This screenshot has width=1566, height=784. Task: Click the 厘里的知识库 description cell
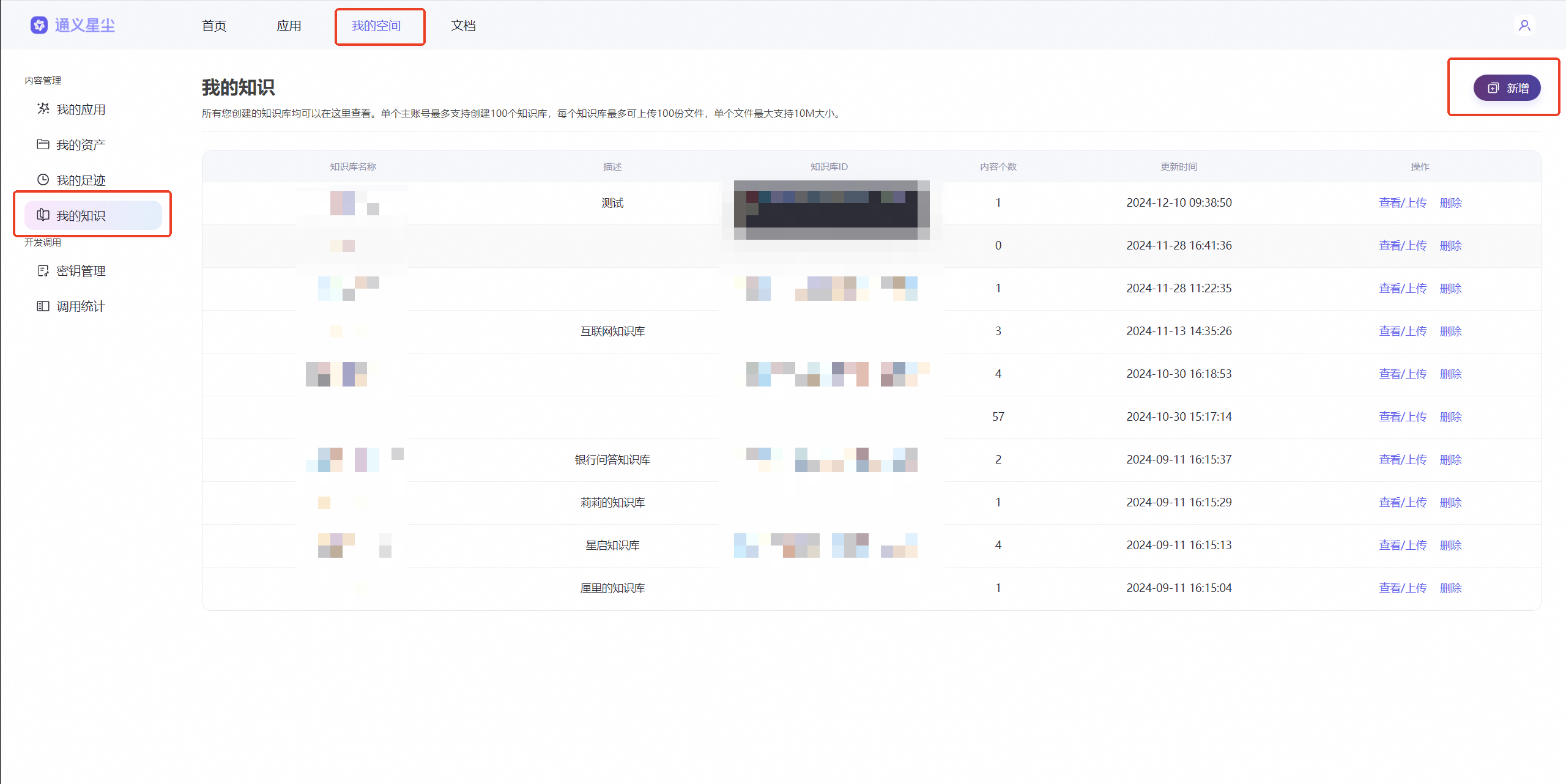point(612,588)
